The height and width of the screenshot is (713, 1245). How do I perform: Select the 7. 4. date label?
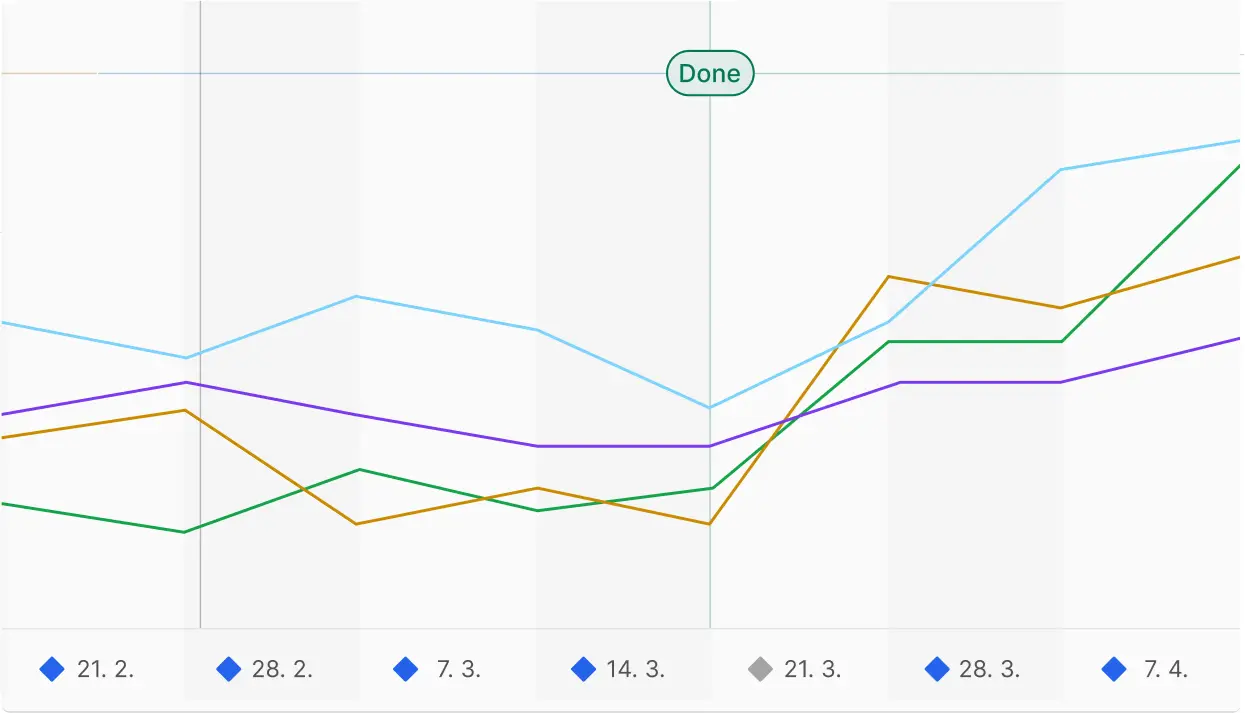[1166, 670]
